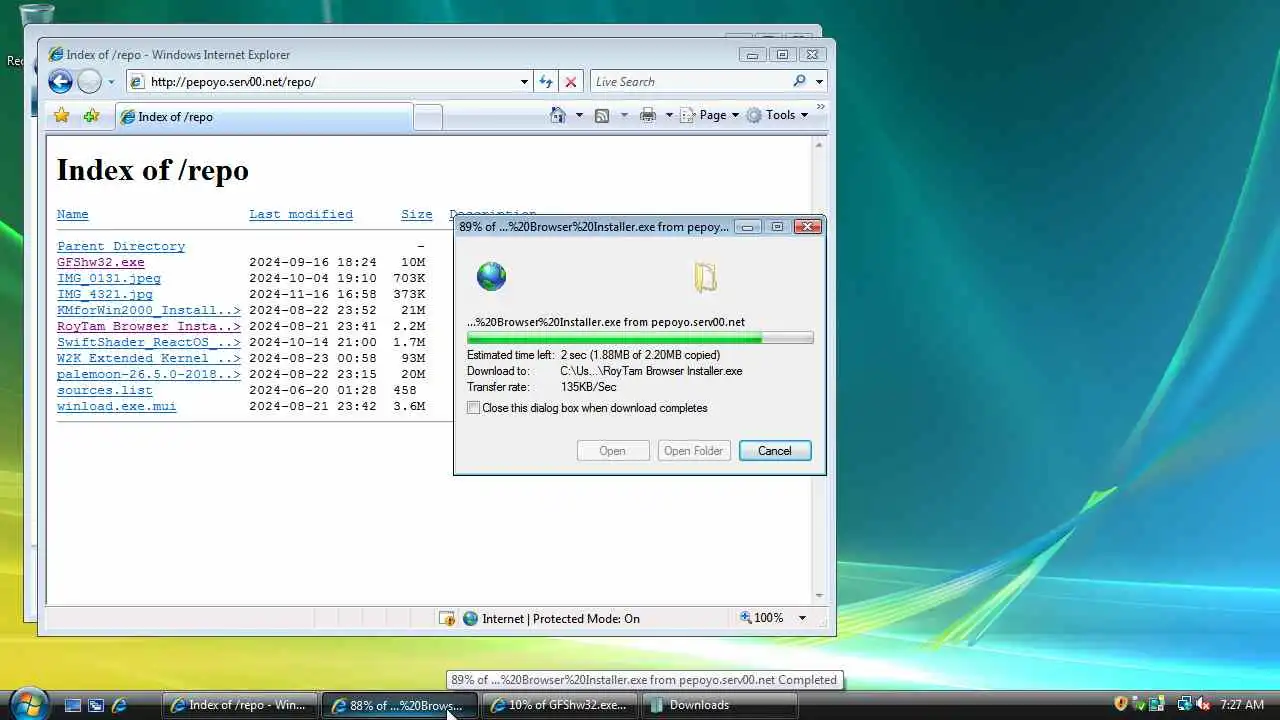
Task: Expand the address bar history dropdown
Action: pyautogui.click(x=524, y=82)
